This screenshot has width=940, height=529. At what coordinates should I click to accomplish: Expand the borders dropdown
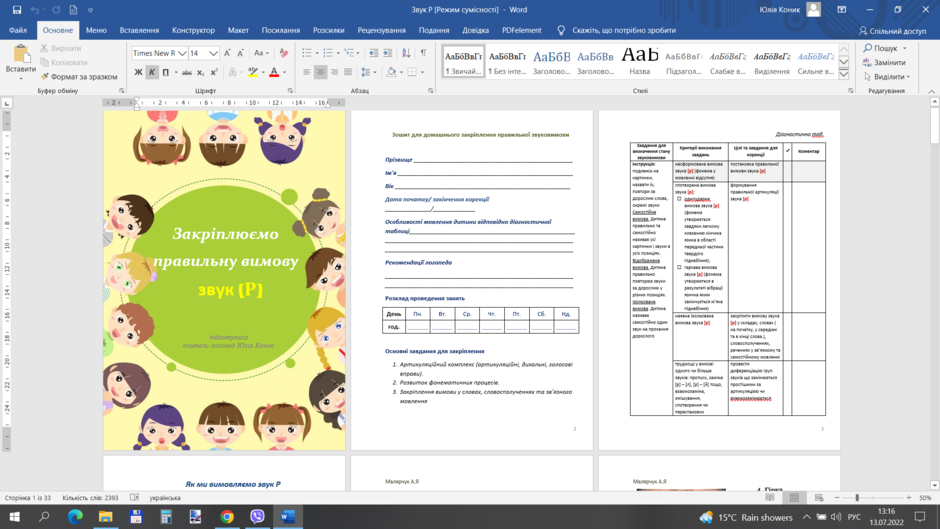click(423, 73)
